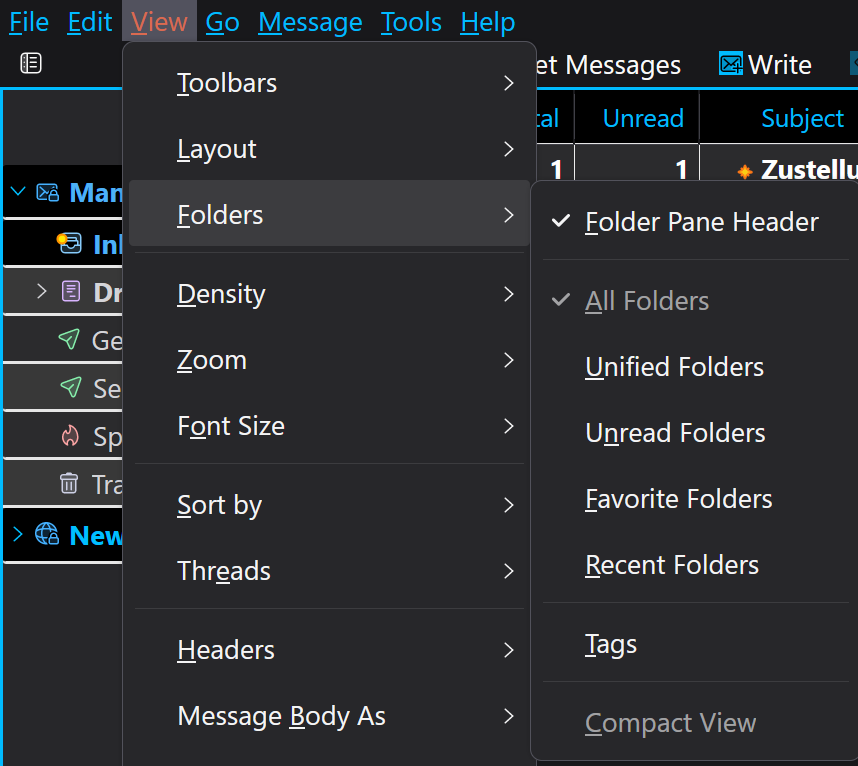Select the Inbox folder icon
Image resolution: width=858 pixels, height=766 pixels.
point(69,243)
